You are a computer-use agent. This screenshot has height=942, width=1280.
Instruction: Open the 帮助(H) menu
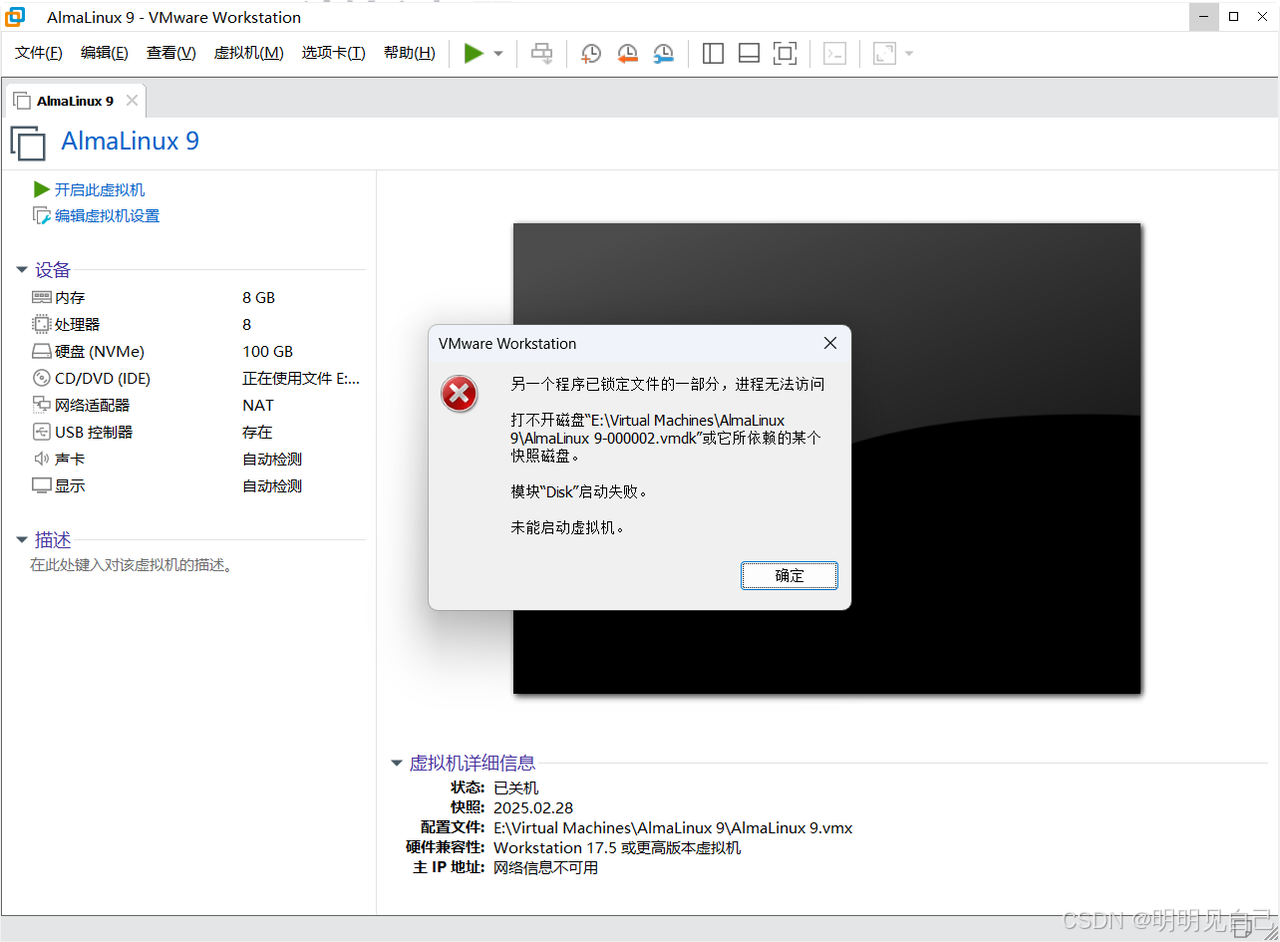coord(410,53)
